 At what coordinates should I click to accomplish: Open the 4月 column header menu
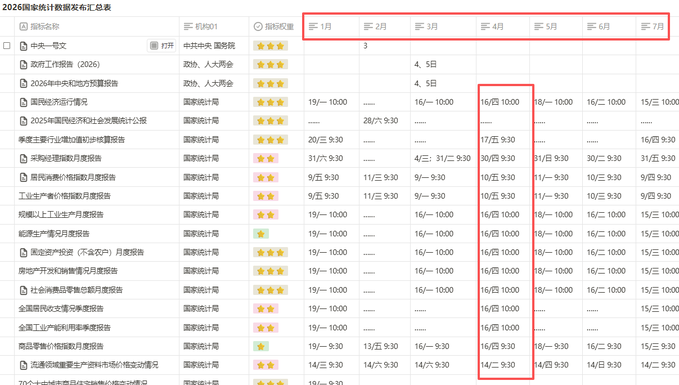click(503, 26)
